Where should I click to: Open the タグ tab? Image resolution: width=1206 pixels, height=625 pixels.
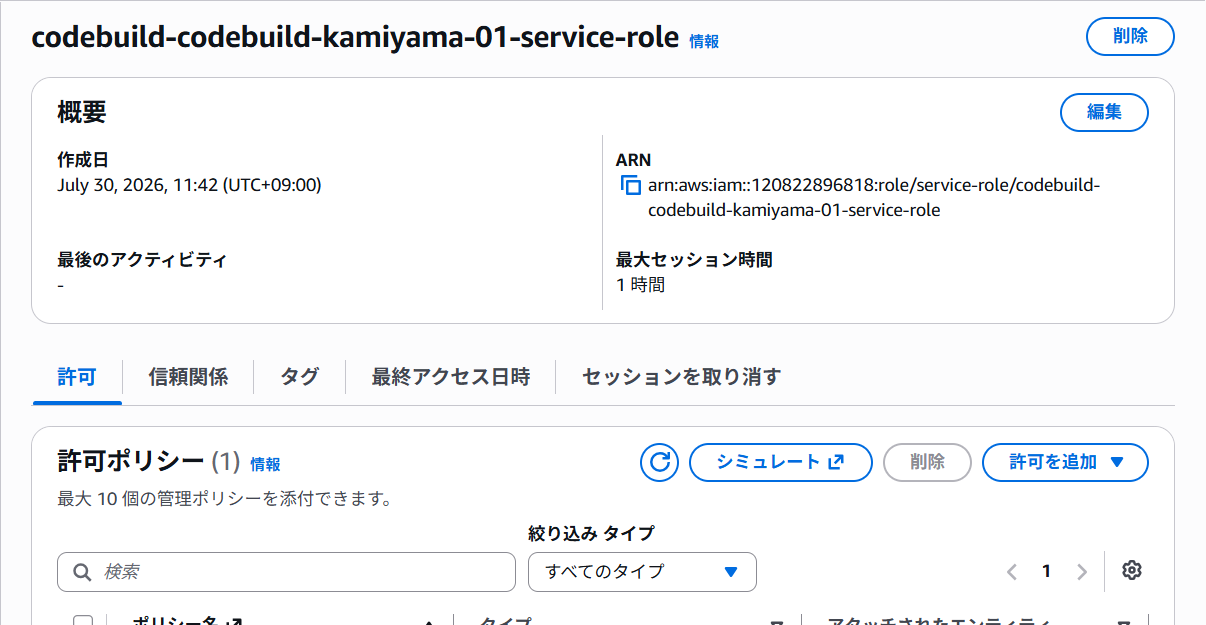299,377
